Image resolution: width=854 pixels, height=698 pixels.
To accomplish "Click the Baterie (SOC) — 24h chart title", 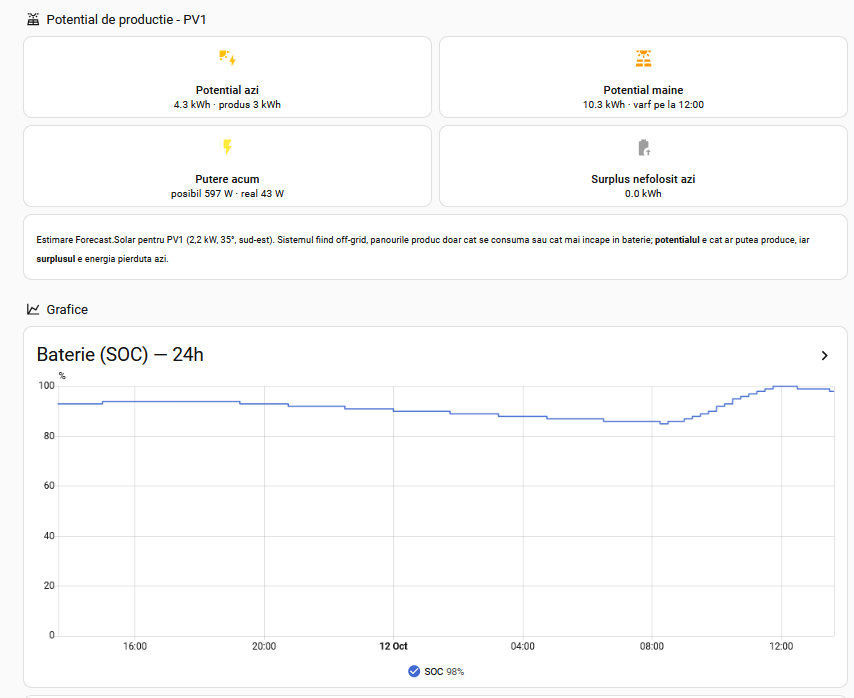I will point(120,354).
